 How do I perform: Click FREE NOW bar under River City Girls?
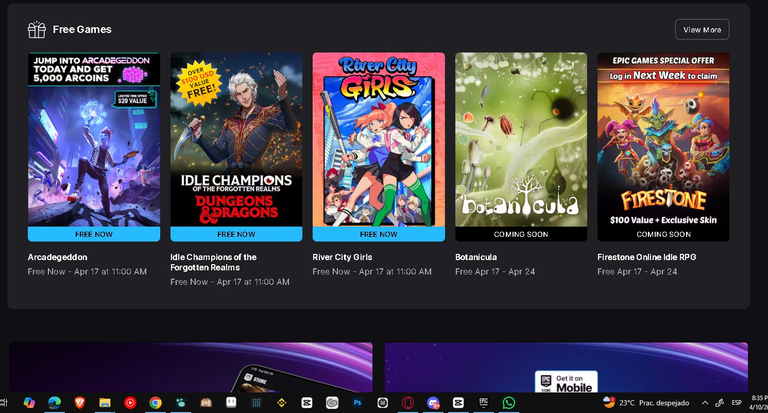pyautogui.click(x=379, y=234)
